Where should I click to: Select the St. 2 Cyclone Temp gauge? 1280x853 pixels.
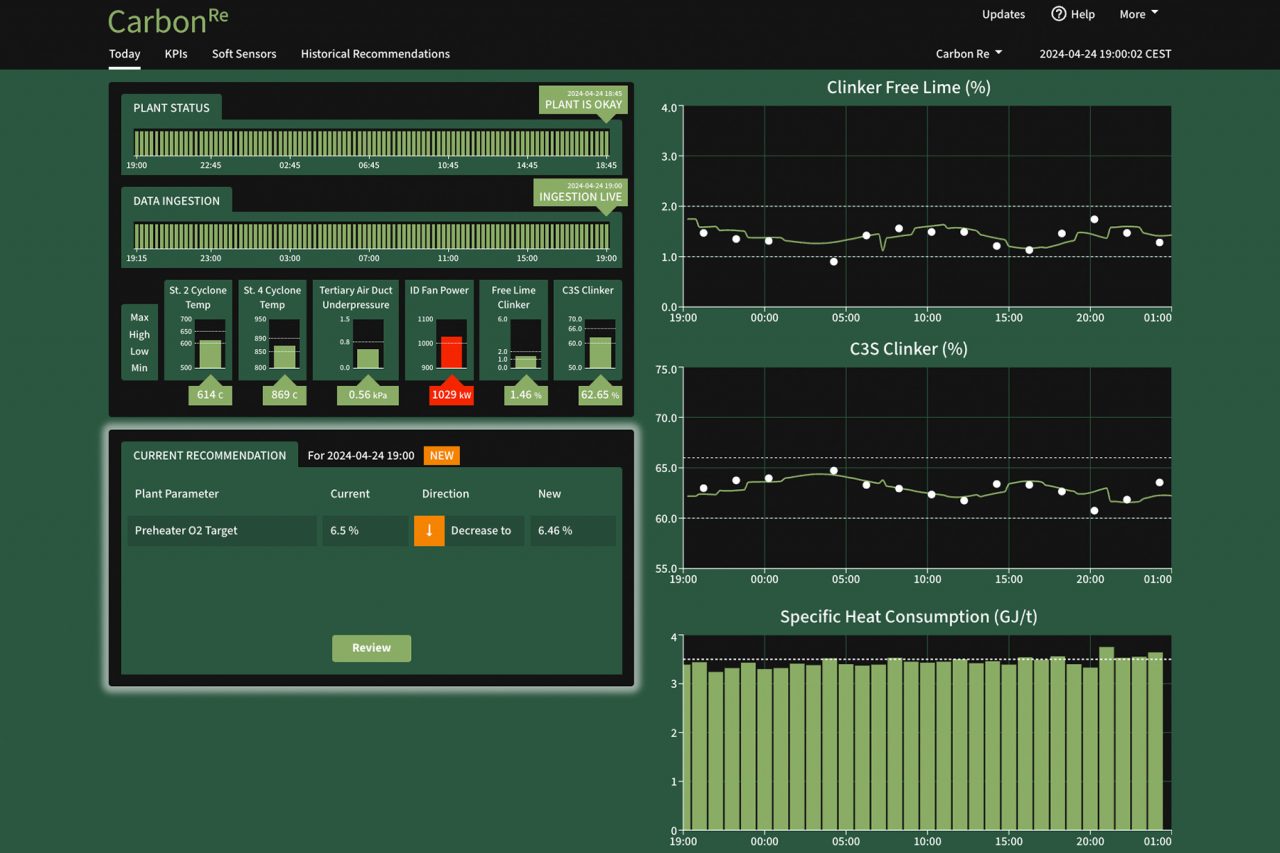point(197,330)
